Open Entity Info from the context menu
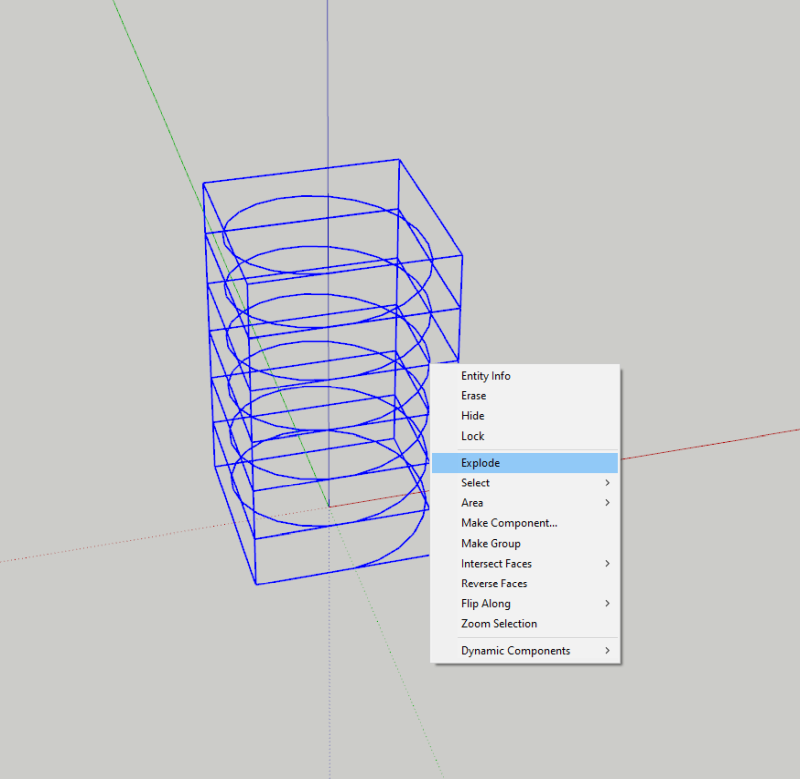Screen dimensions: 800x779 [x=486, y=376]
